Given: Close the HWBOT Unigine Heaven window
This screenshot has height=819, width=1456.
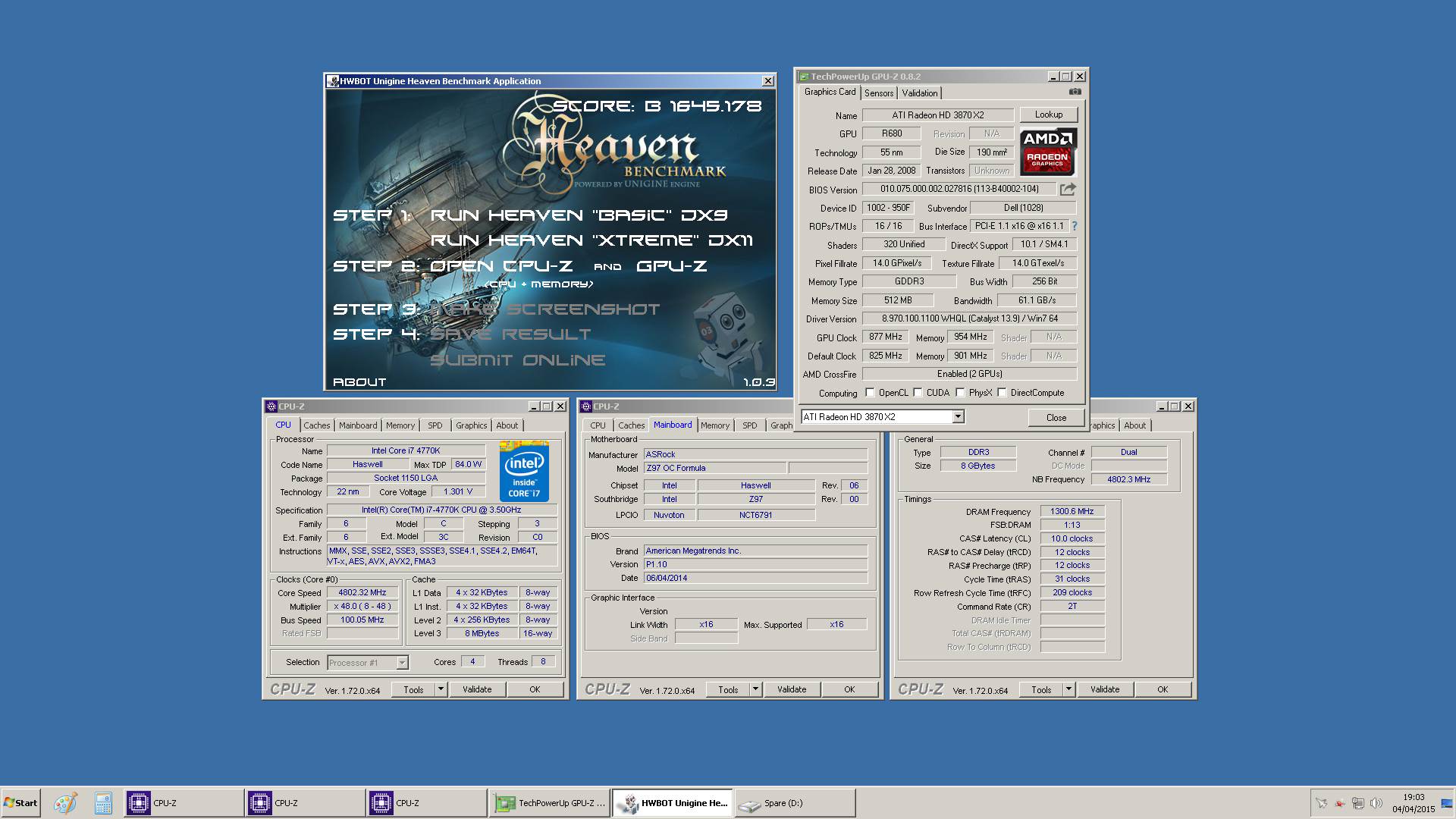Looking at the screenshot, I should [x=767, y=81].
